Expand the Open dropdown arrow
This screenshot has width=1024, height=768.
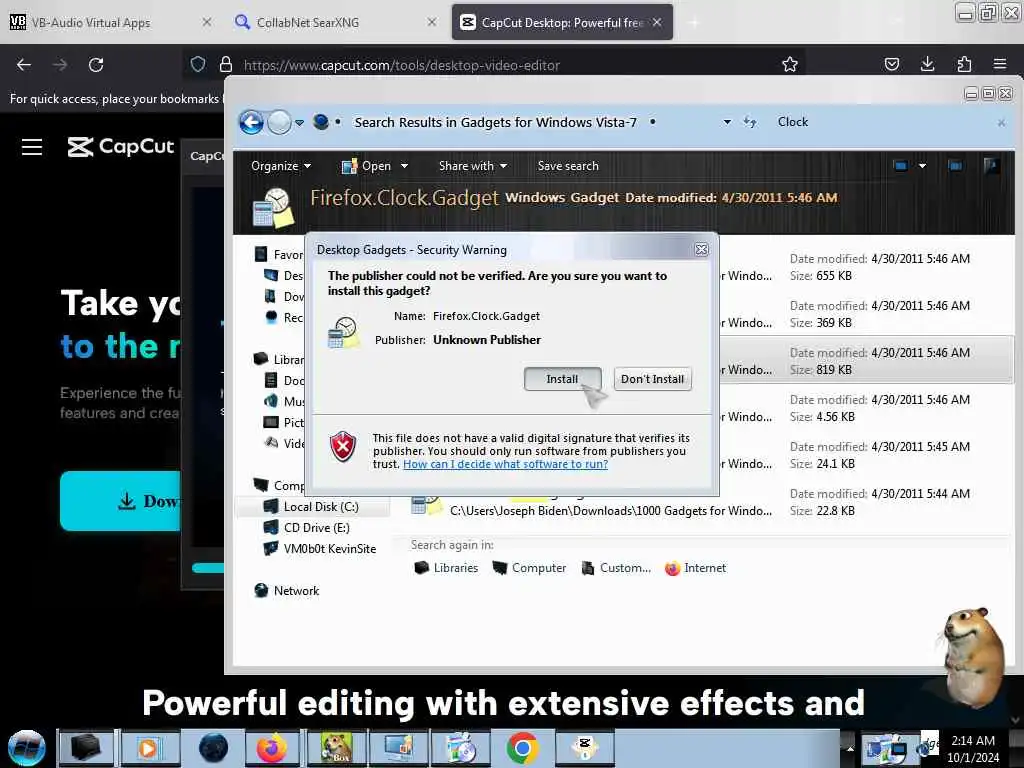[x=404, y=166]
